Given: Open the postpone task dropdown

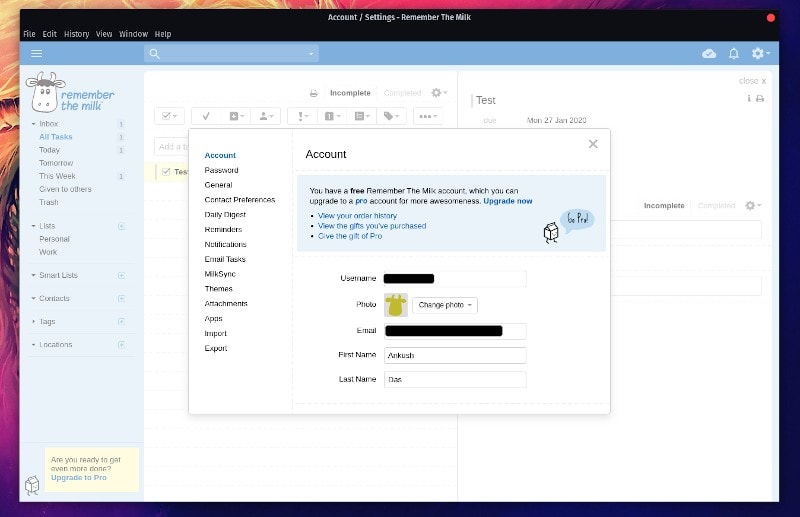Looking at the screenshot, I should pyautogui.click(x=236, y=116).
